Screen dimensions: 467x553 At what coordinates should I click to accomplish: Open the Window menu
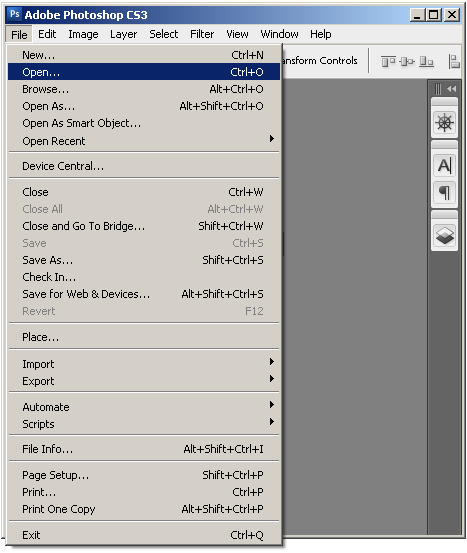point(279,34)
